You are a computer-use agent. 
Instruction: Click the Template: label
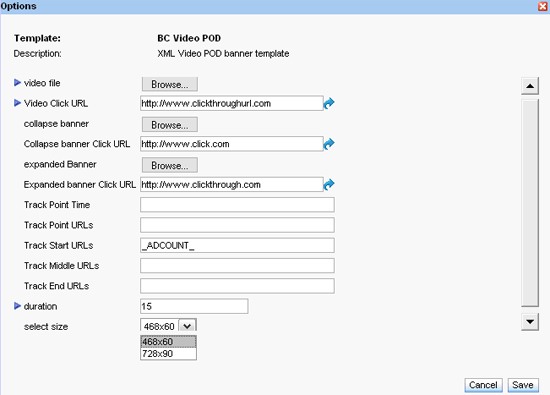coord(37,38)
